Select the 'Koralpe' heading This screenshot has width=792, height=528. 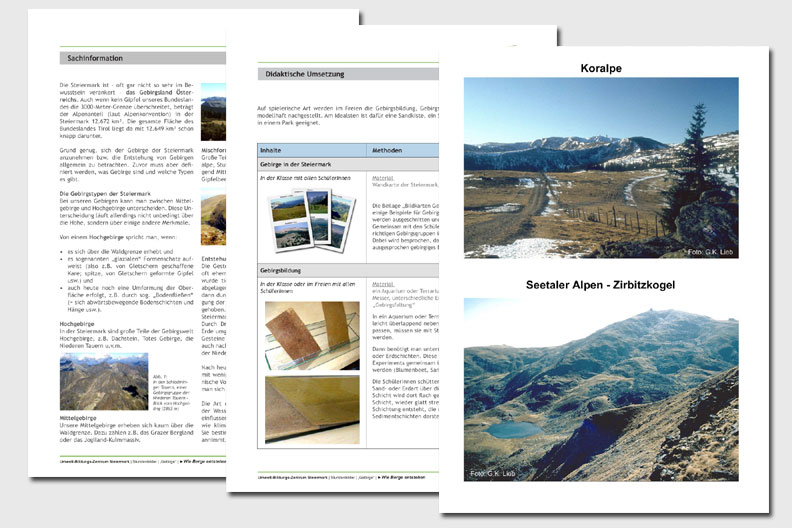601,68
